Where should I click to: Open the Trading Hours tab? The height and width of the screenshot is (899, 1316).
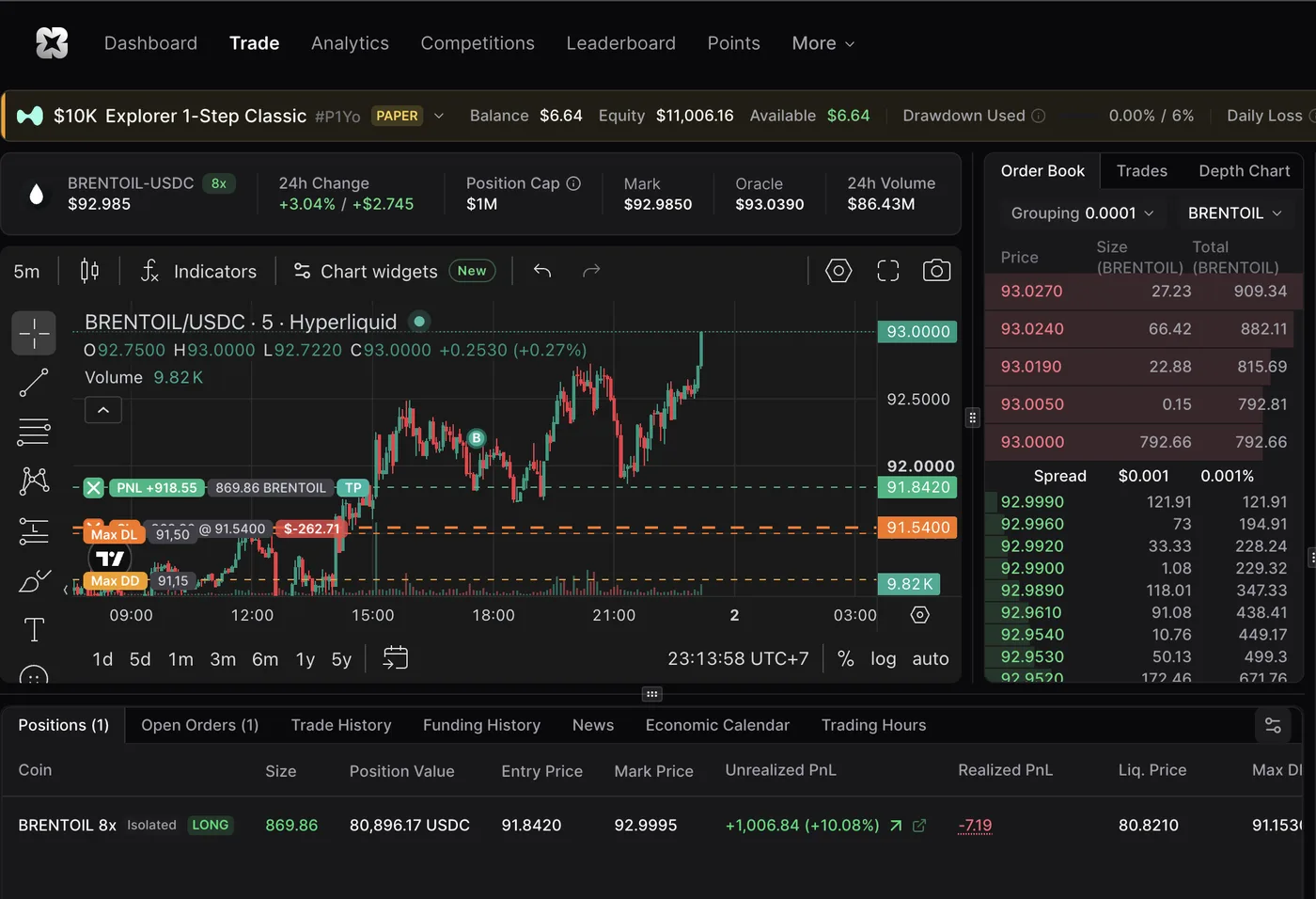tap(874, 725)
